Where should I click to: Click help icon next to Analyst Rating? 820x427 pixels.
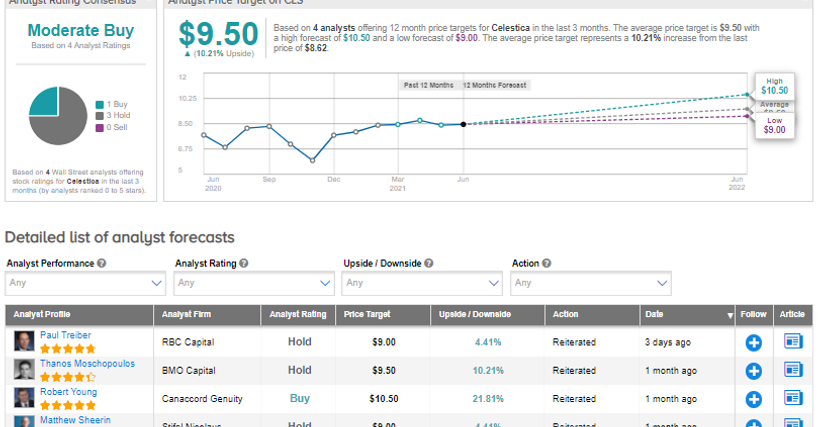pos(244,263)
